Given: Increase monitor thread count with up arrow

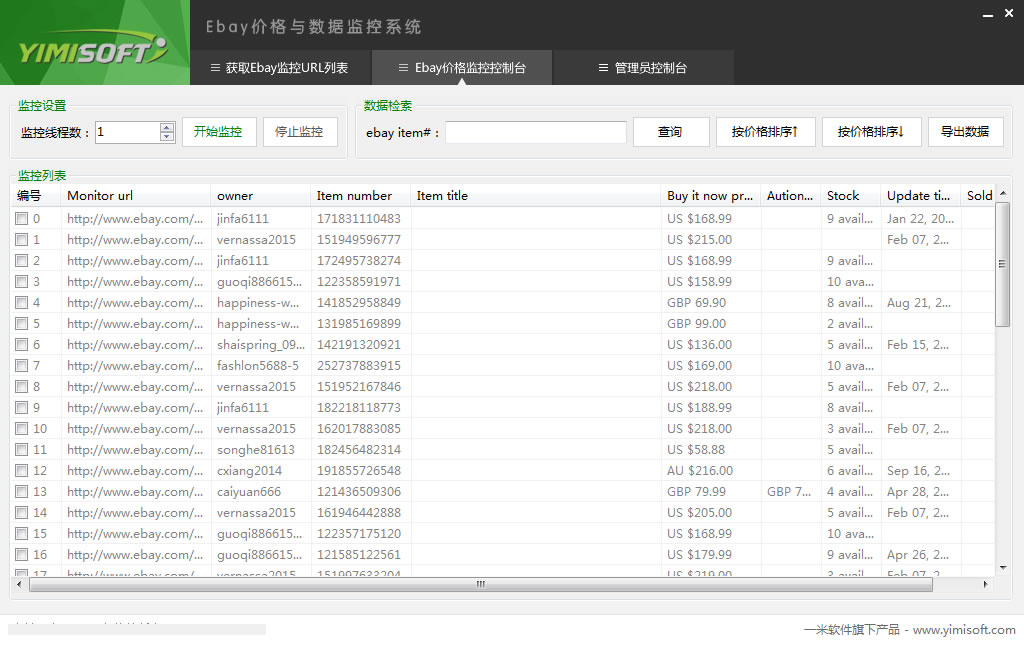Looking at the screenshot, I should [x=167, y=127].
